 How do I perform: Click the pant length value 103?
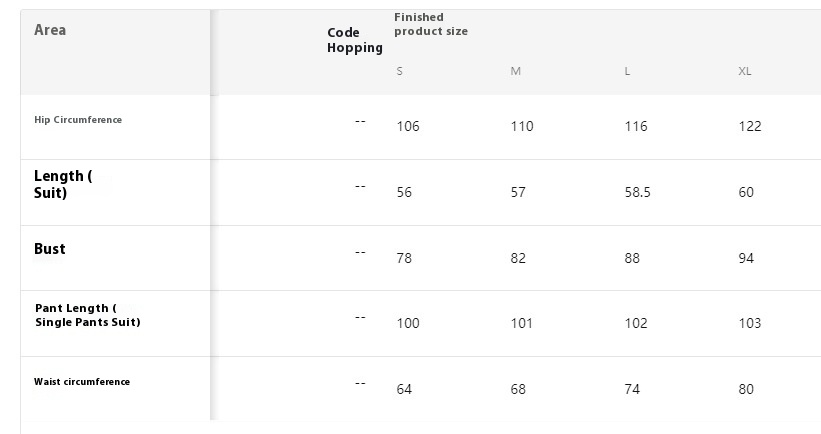750,323
